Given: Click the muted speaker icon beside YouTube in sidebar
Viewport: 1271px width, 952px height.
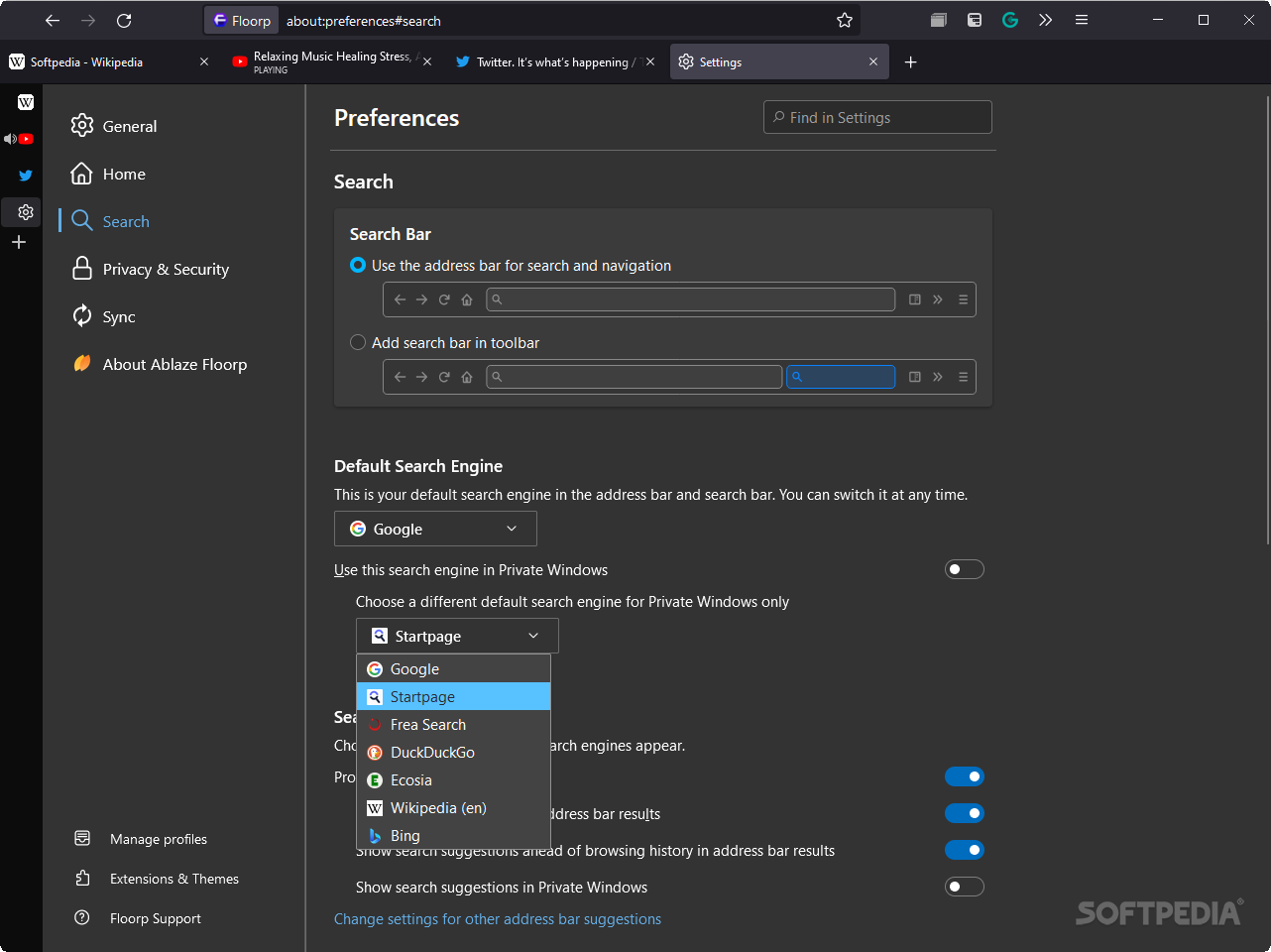Looking at the screenshot, I should pos(10,139).
